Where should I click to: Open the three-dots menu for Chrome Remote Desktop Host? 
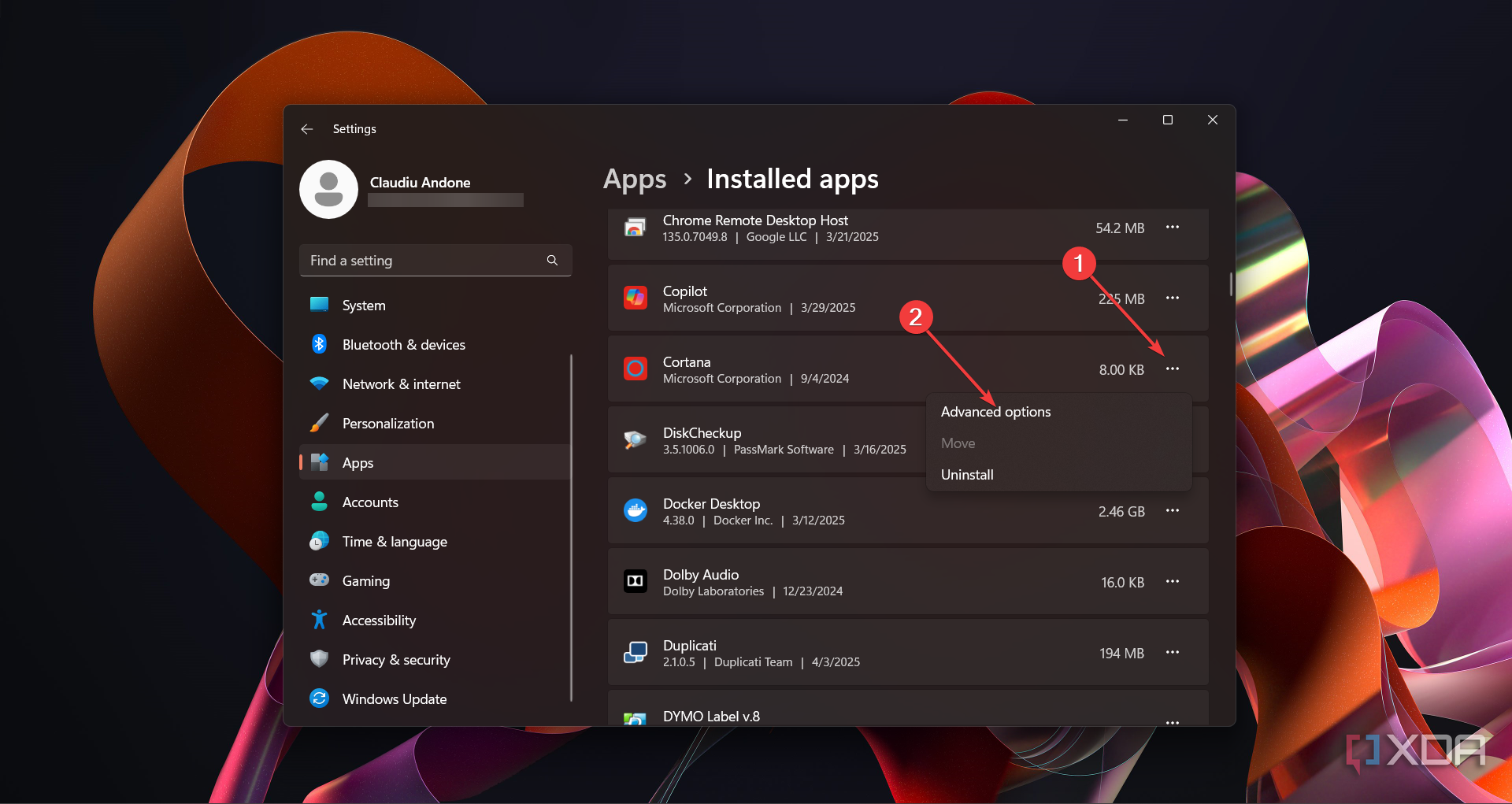(x=1172, y=228)
